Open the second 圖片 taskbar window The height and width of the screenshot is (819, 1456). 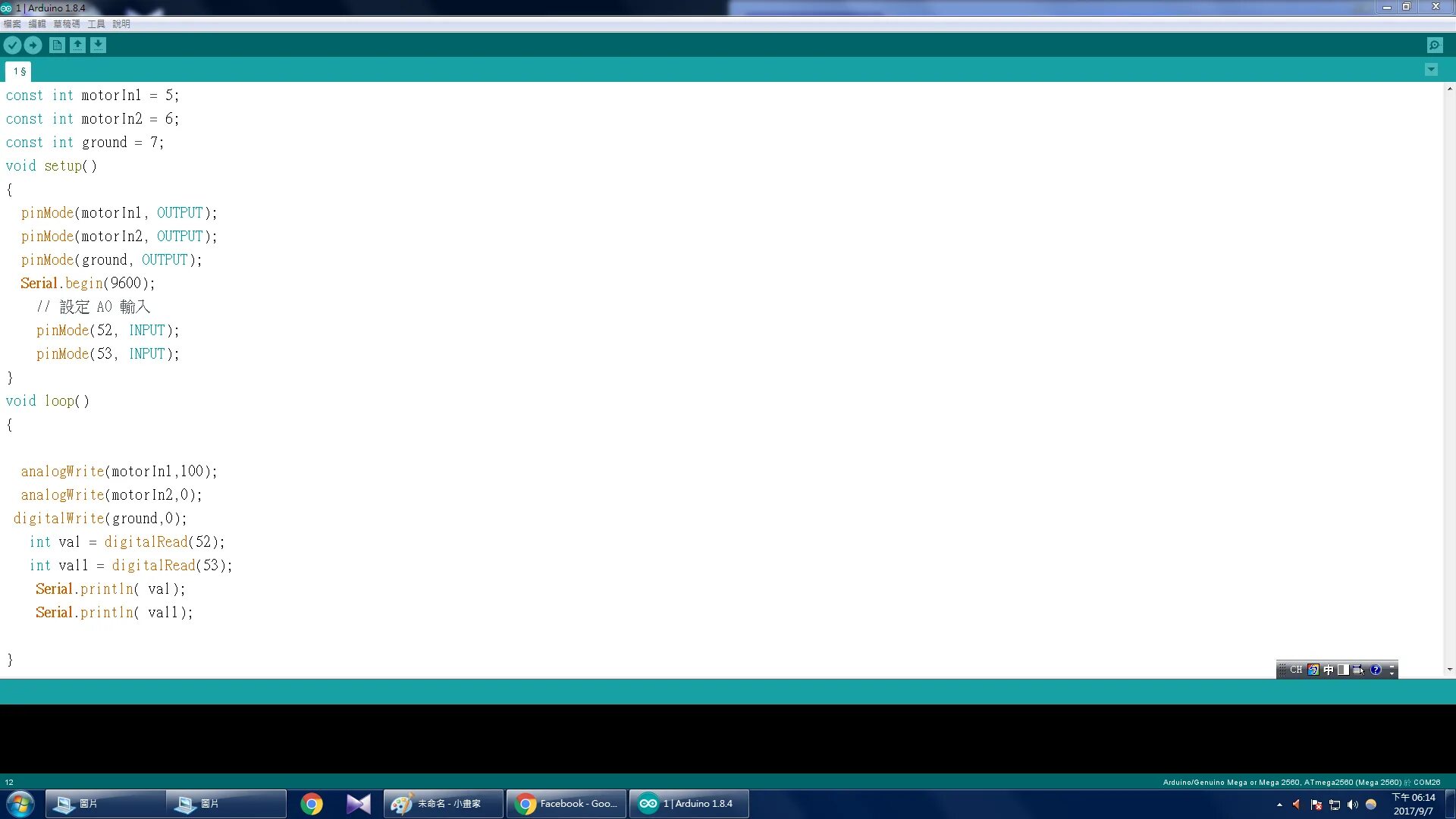227,804
